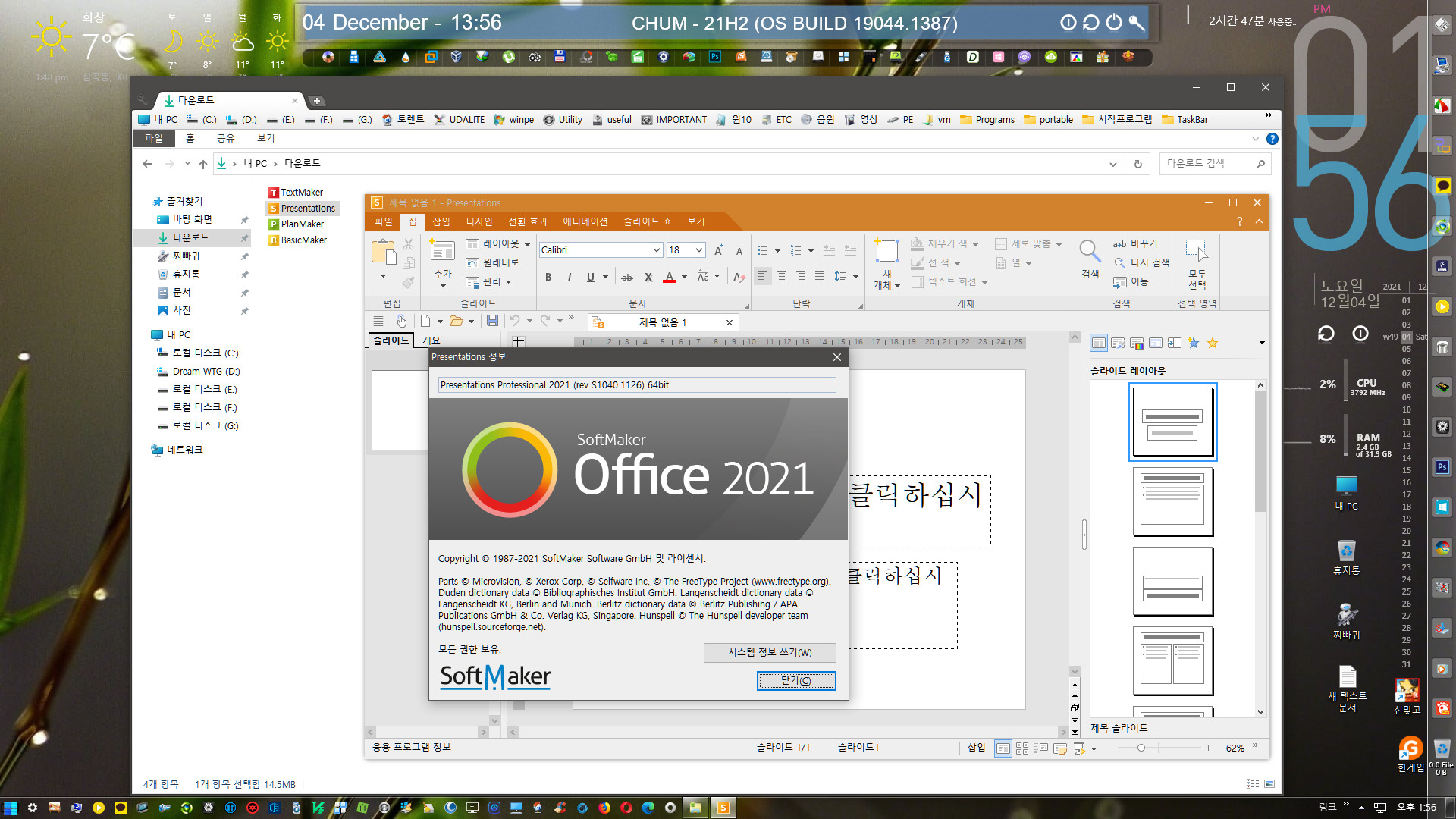Click the shrink font size A- icon
The height and width of the screenshot is (819, 1456).
740,250
